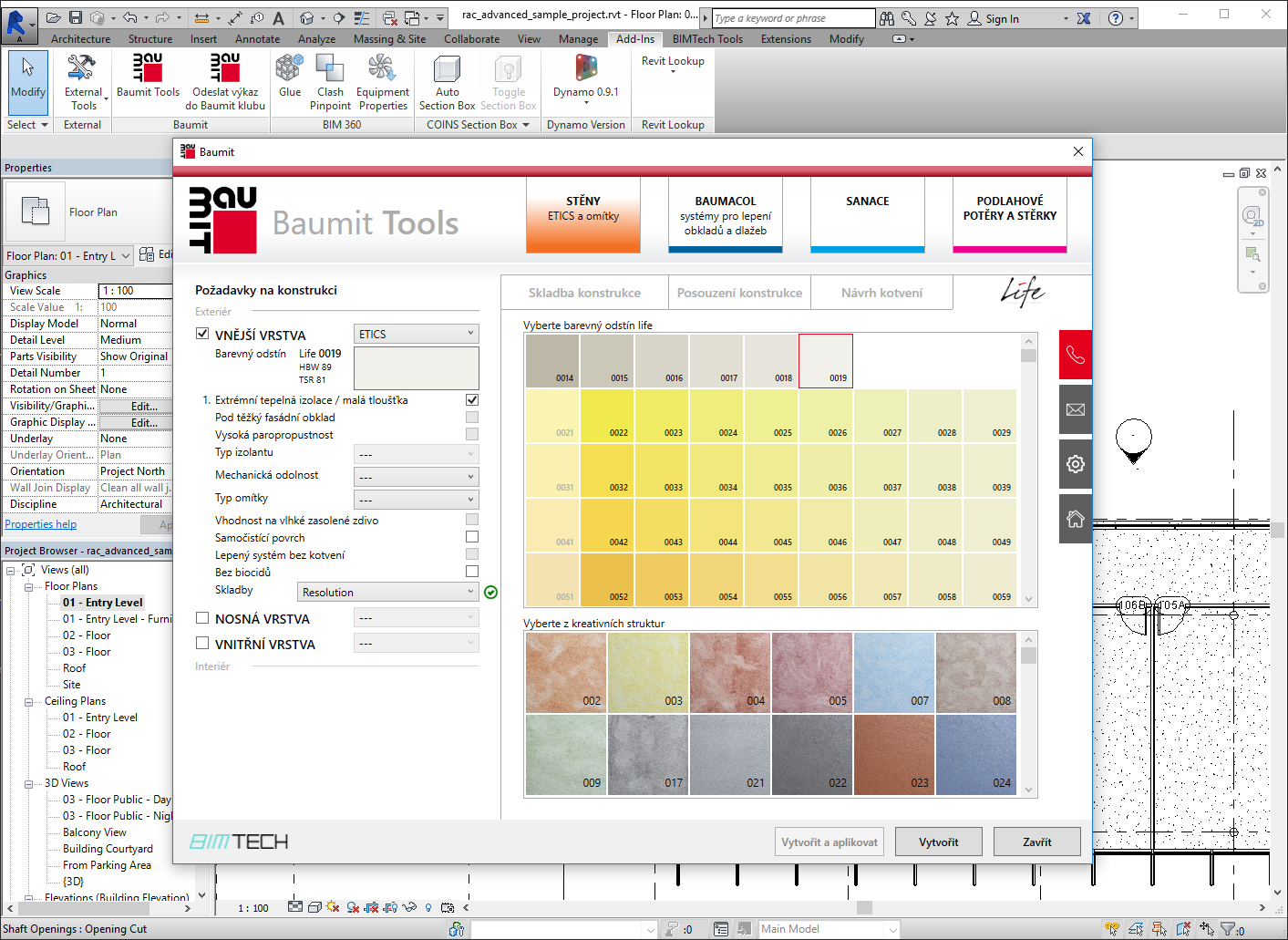Open the Massing & Site ribbon tab
The width and height of the screenshot is (1288, 940).
389,39
